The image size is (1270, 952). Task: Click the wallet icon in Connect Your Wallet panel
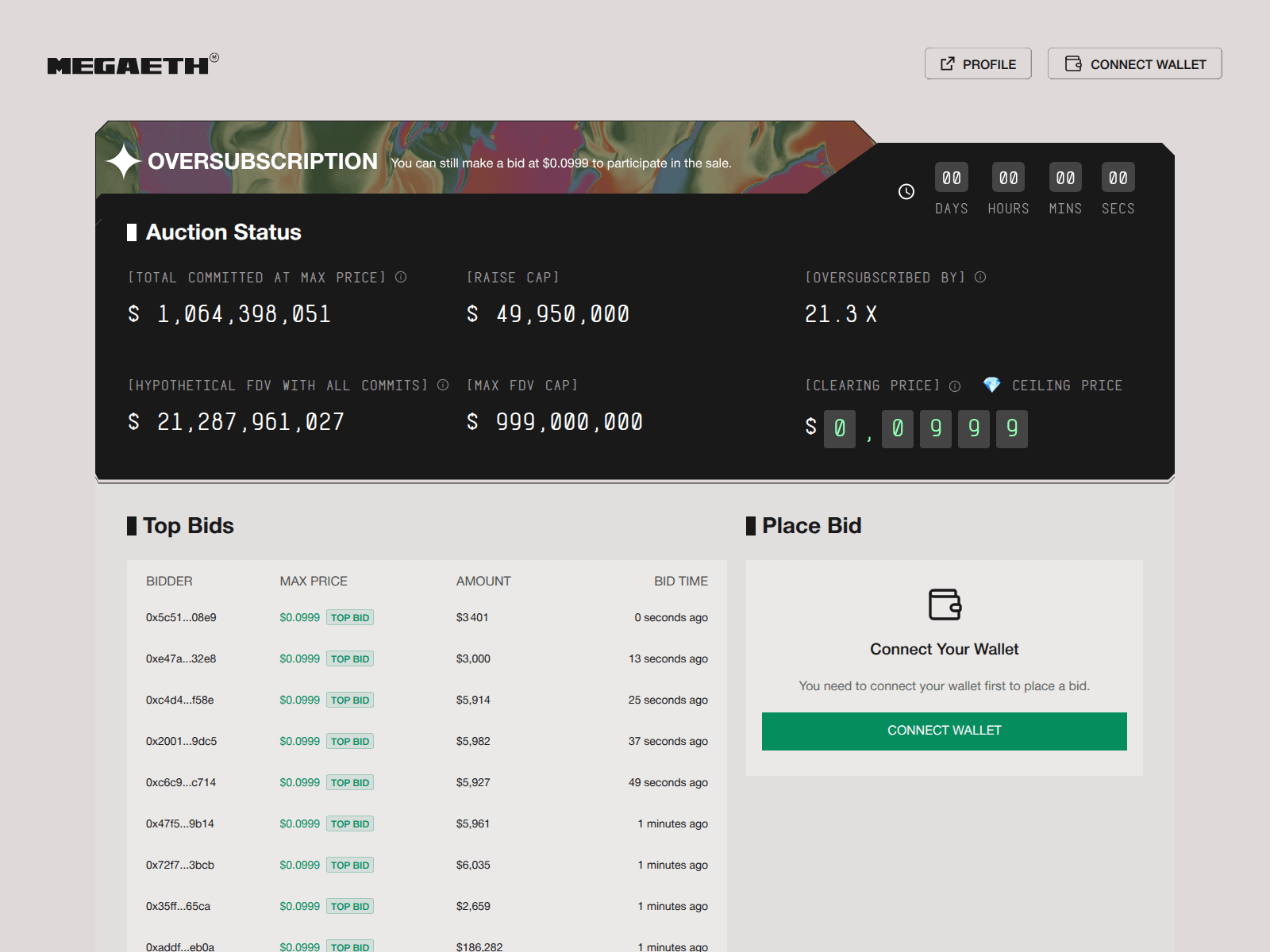(x=945, y=605)
